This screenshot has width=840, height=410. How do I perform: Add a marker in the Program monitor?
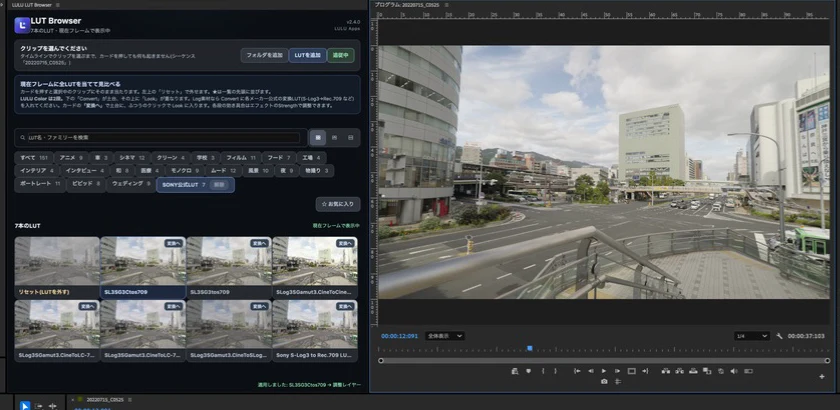tap(528, 371)
